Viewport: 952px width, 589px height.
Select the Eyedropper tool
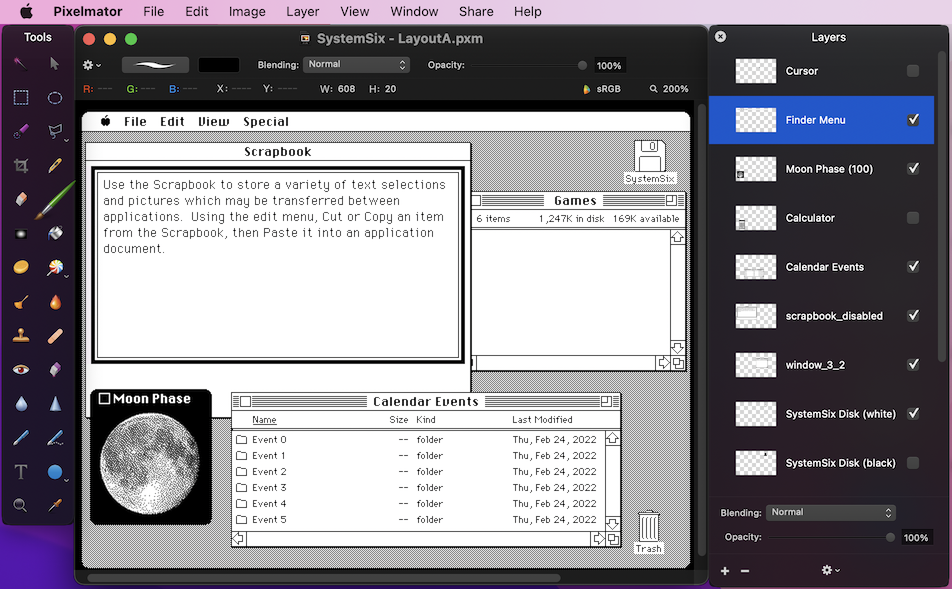pyautogui.click(x=55, y=505)
